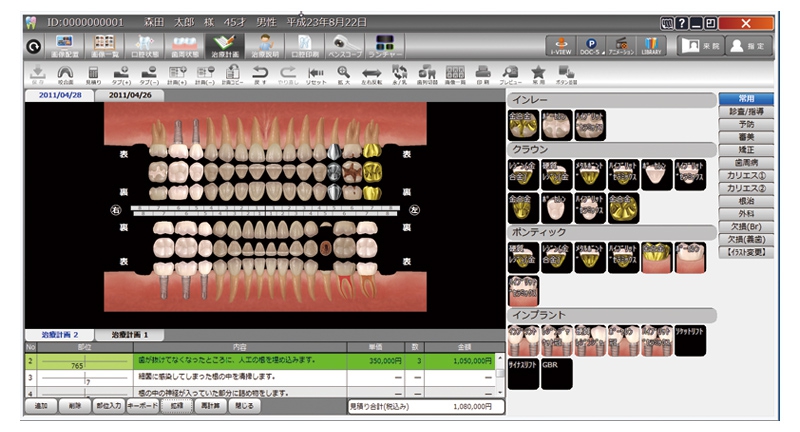Launch the LIBRARY icon

click(x=651, y=46)
